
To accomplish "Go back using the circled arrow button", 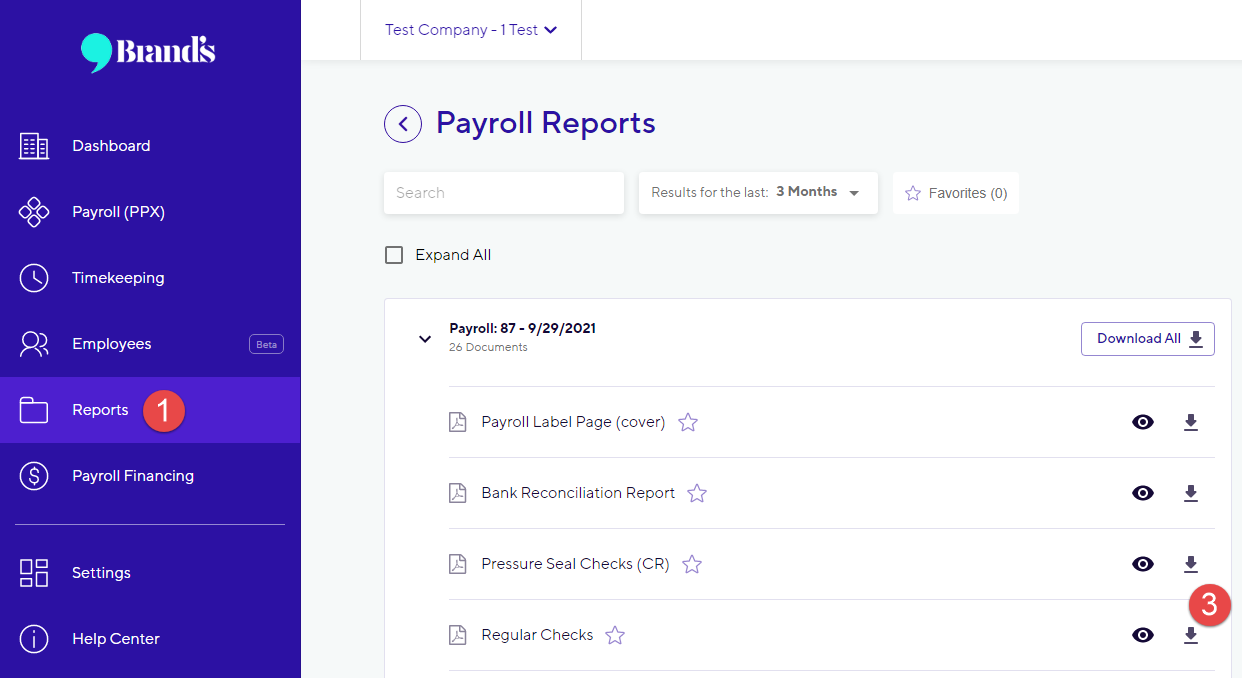I will coord(403,124).
